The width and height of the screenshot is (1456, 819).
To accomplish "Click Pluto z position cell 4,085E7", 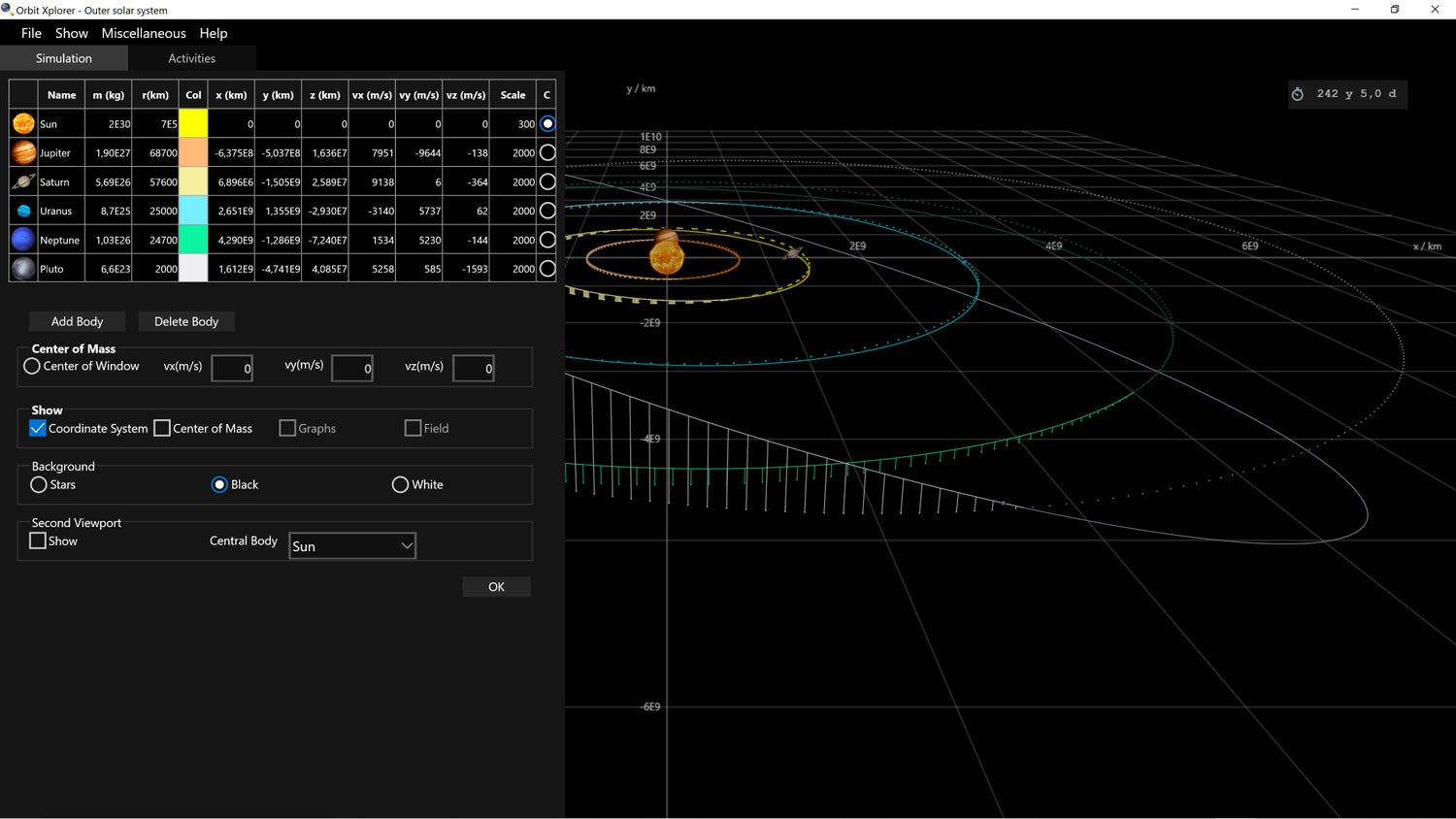I will pyautogui.click(x=325, y=269).
